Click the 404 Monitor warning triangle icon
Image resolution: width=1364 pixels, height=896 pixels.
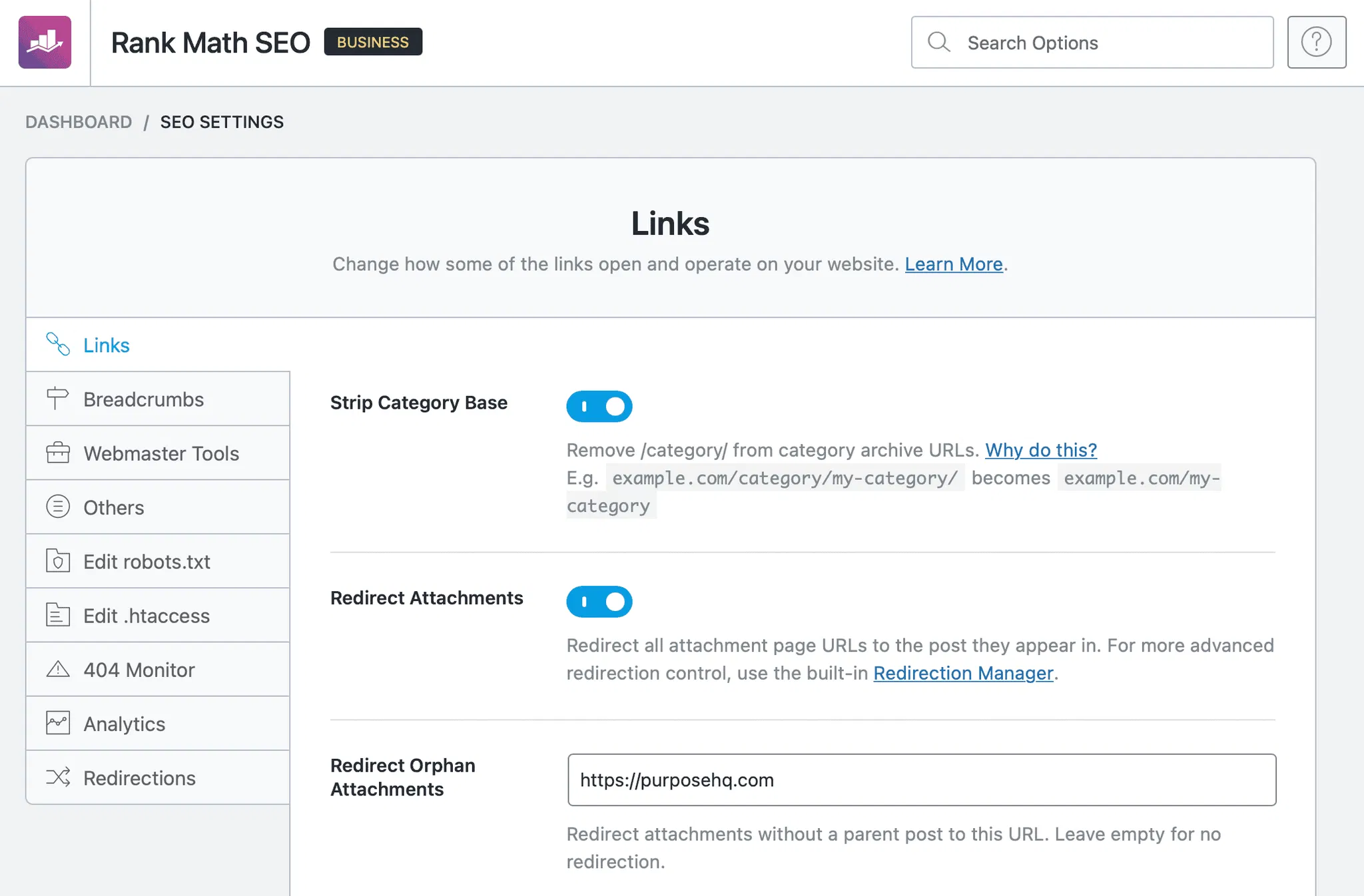click(x=58, y=669)
